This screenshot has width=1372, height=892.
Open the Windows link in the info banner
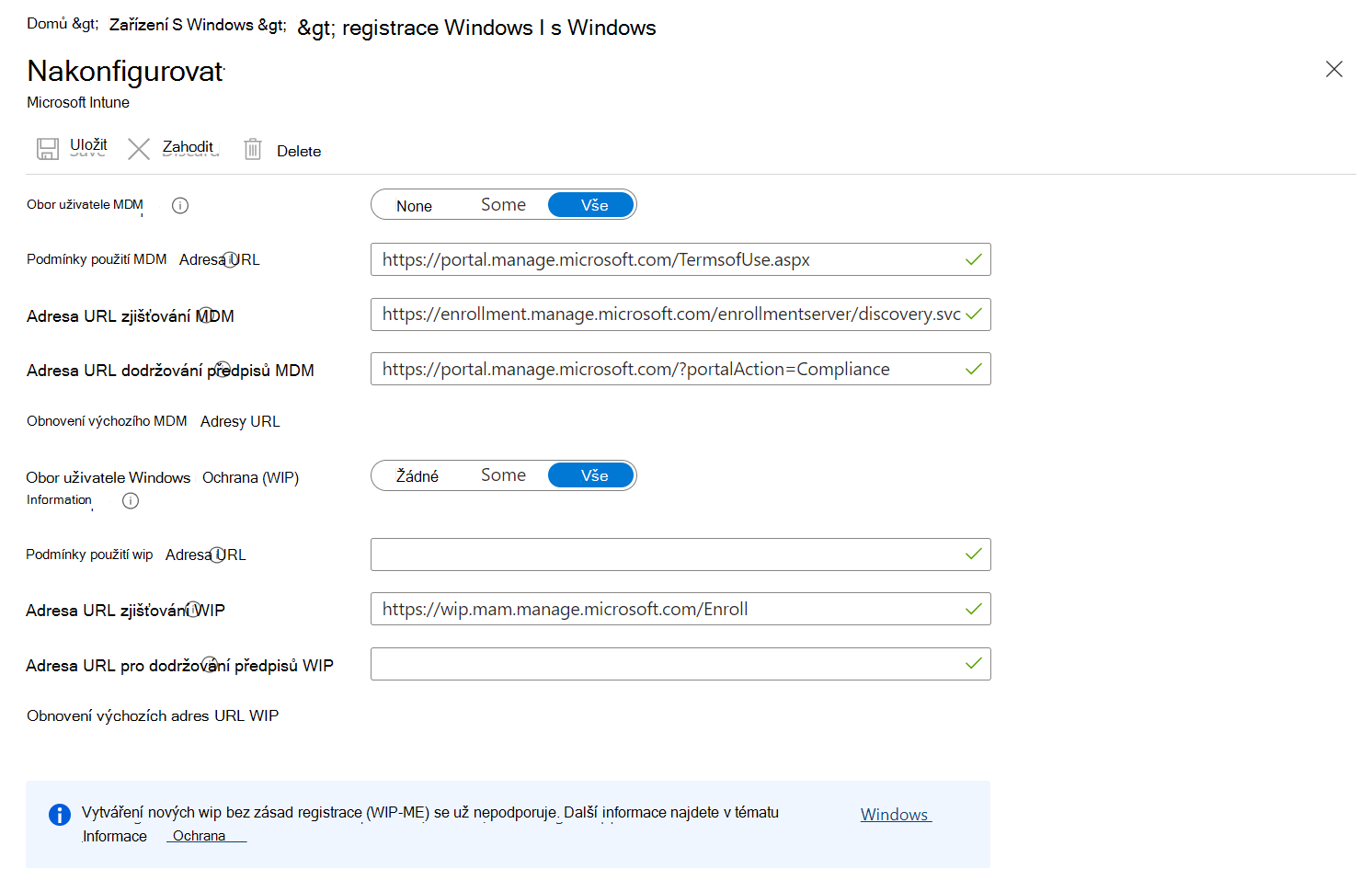[896, 815]
